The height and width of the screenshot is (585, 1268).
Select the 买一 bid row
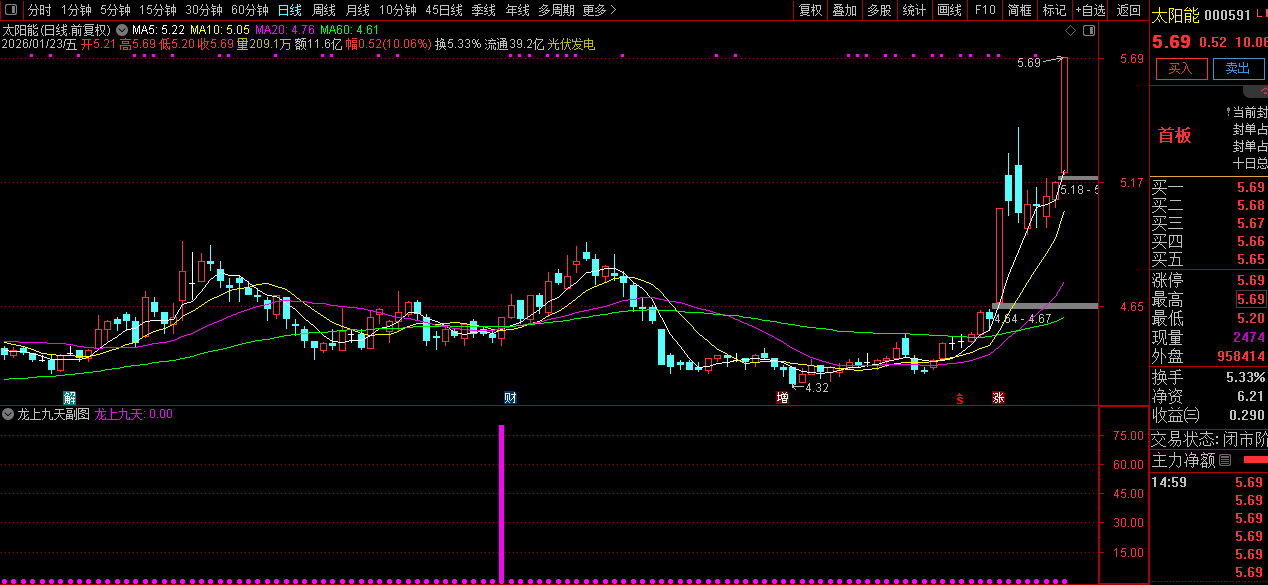click(1209, 187)
